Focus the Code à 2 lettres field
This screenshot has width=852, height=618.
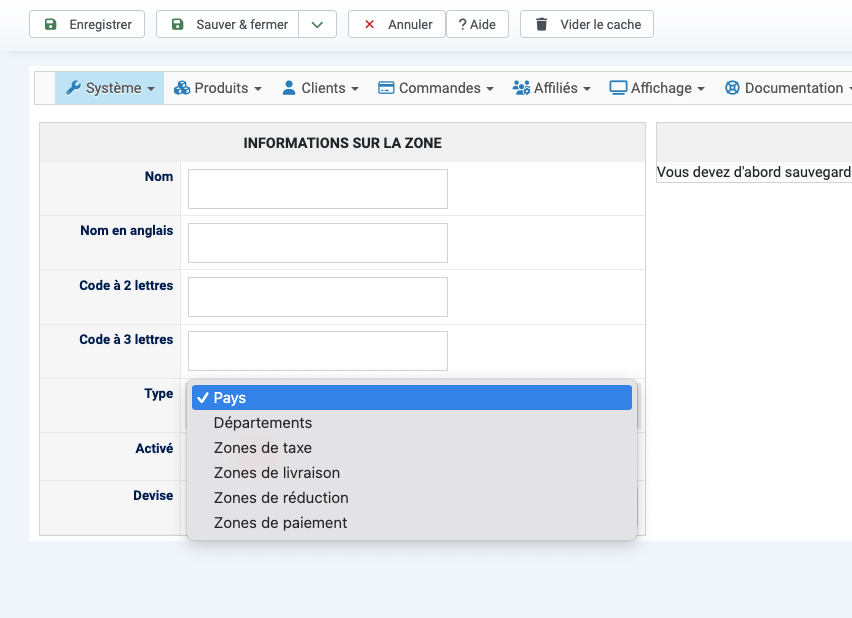pos(318,297)
